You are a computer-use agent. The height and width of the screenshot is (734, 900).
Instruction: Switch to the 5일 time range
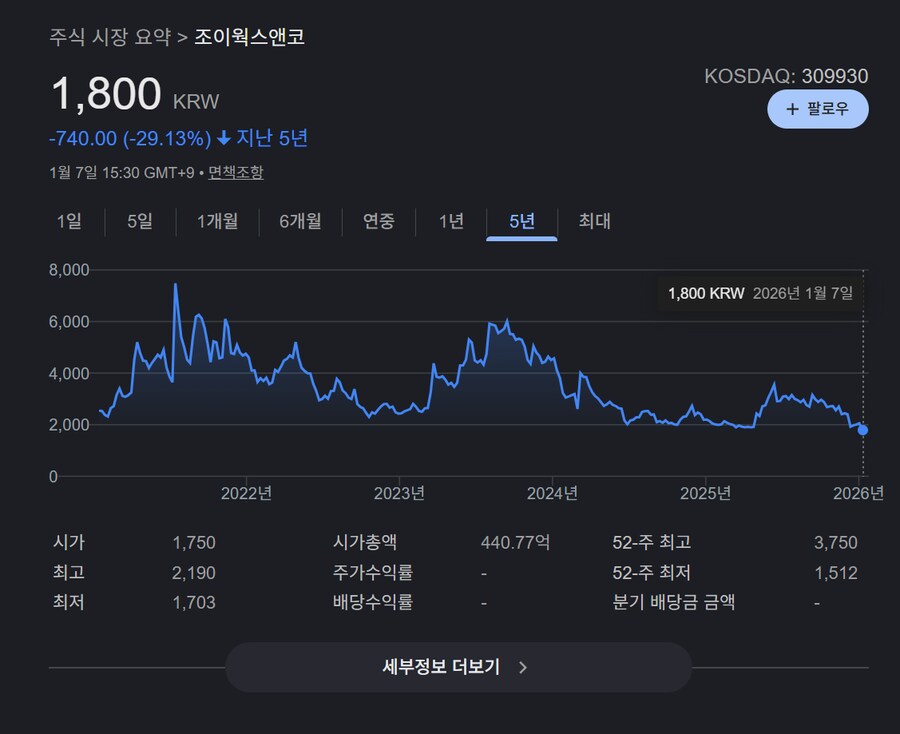(139, 222)
